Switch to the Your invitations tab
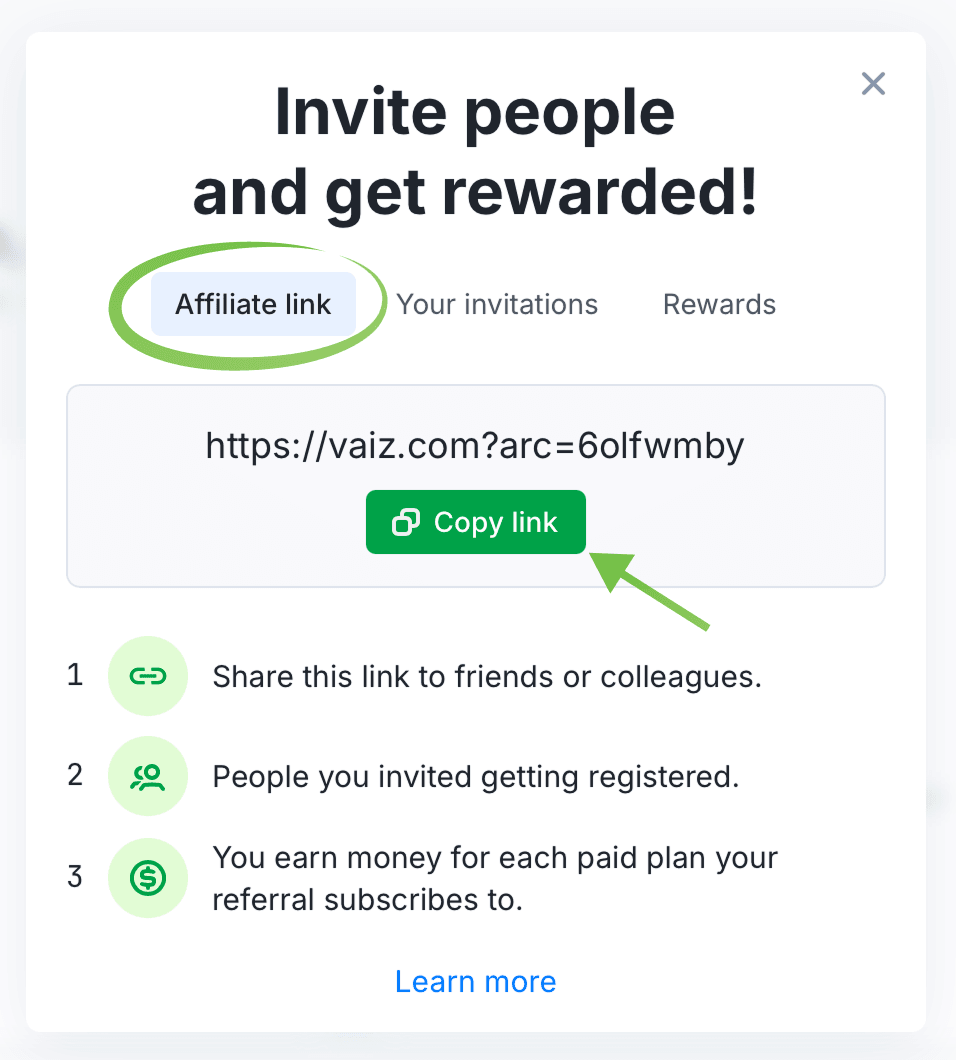This screenshot has height=1060, width=956. click(497, 304)
